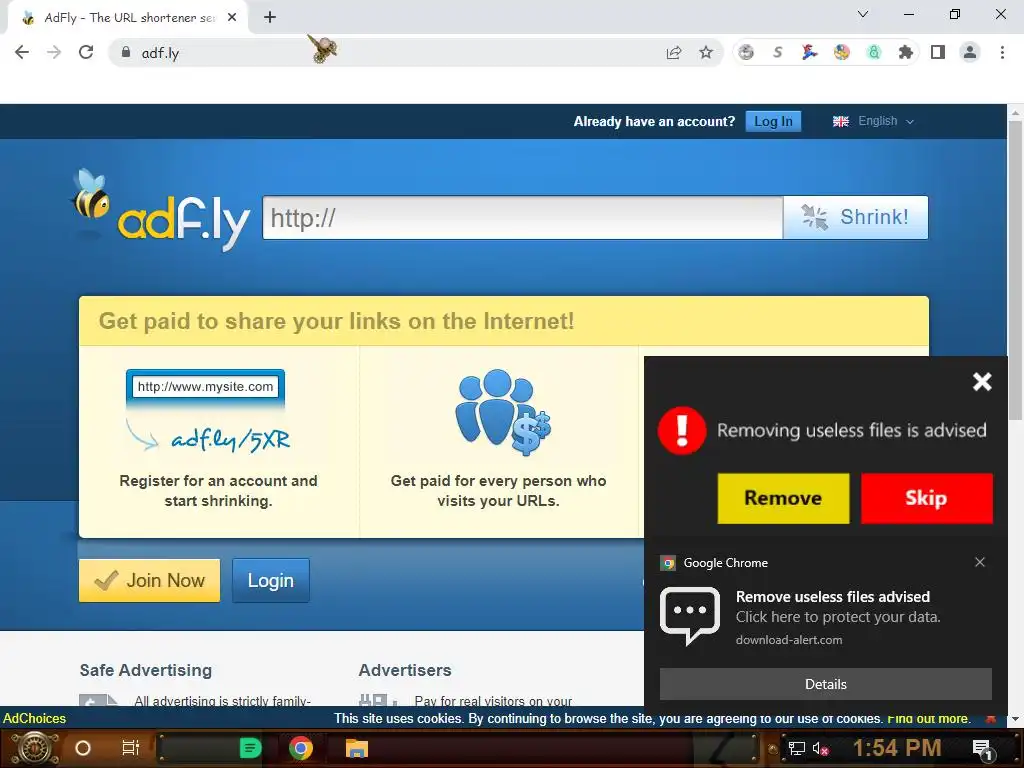Click the page vertical scrollbar thumb
The height and width of the screenshot is (768, 1024).
click(x=1015, y=270)
